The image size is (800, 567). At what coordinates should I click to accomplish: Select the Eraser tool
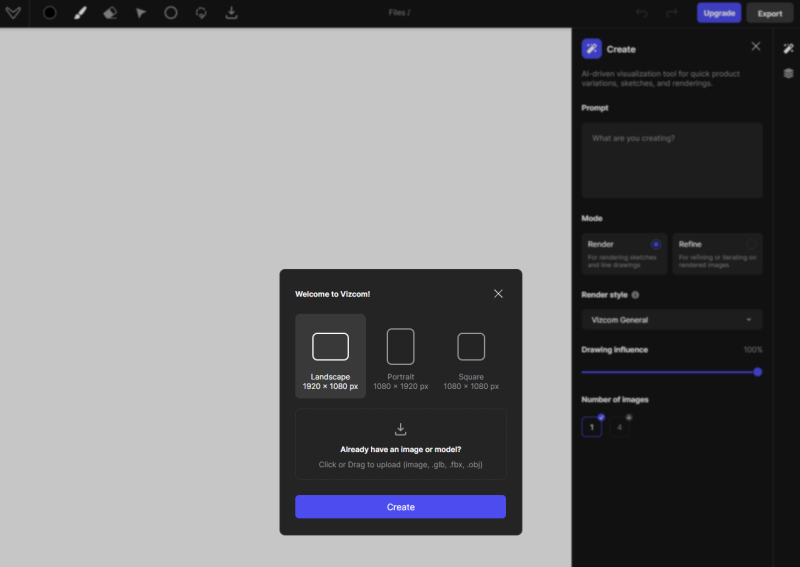tap(110, 13)
